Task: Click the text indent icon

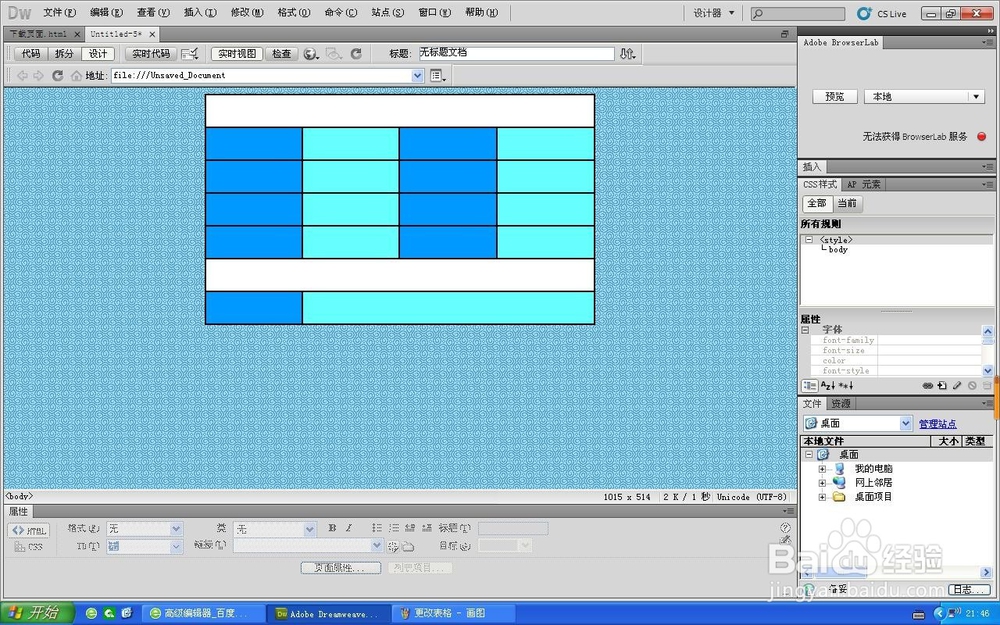Action: (x=427, y=528)
